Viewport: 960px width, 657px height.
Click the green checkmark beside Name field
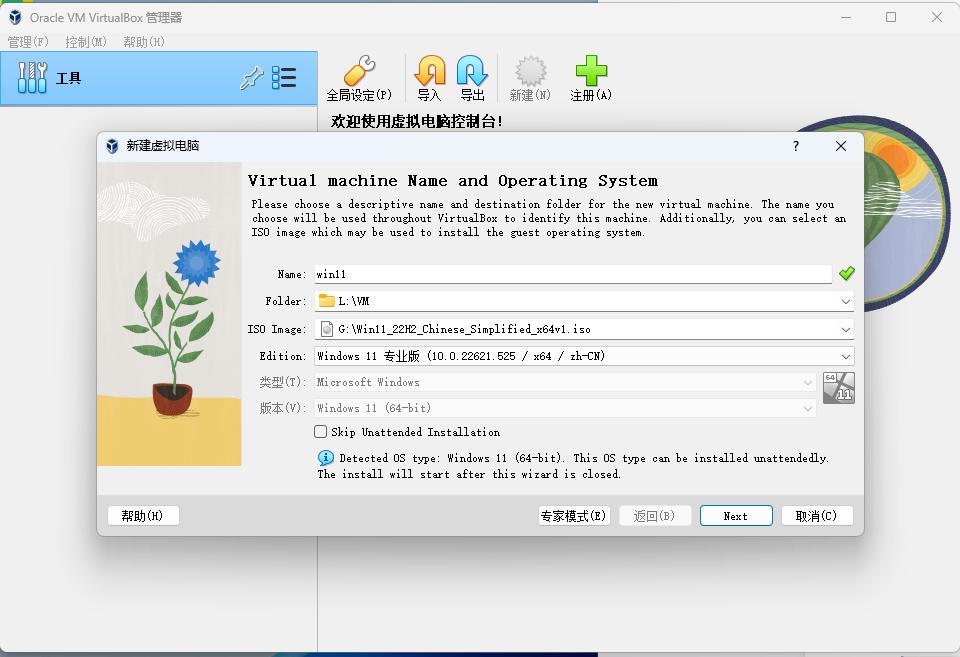click(x=847, y=274)
